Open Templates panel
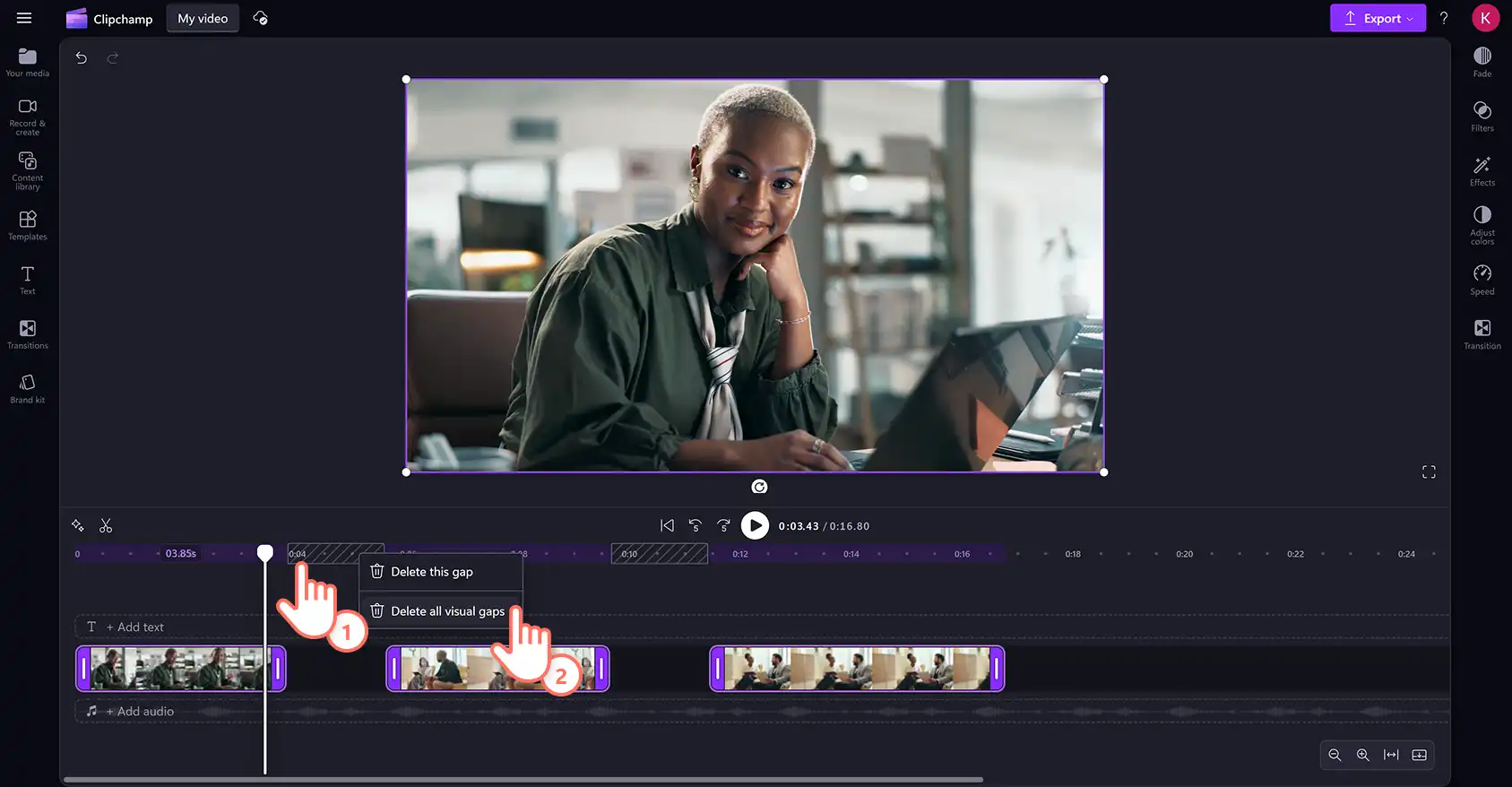This screenshot has height=787, width=1512. [28, 225]
